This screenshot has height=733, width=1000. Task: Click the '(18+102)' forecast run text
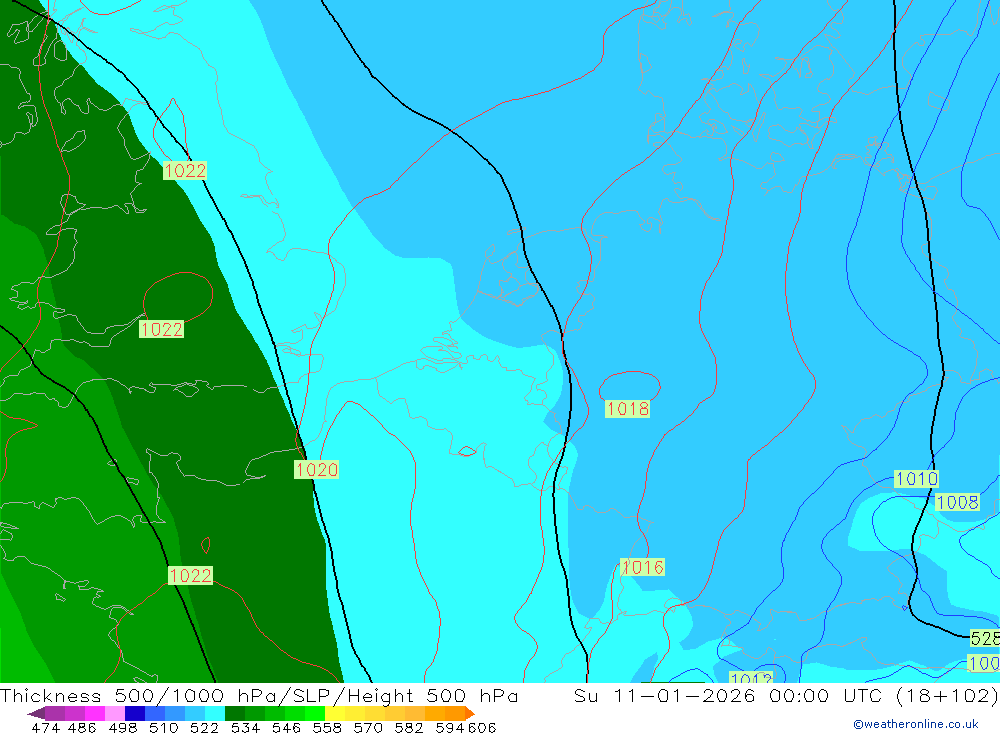tap(946, 695)
